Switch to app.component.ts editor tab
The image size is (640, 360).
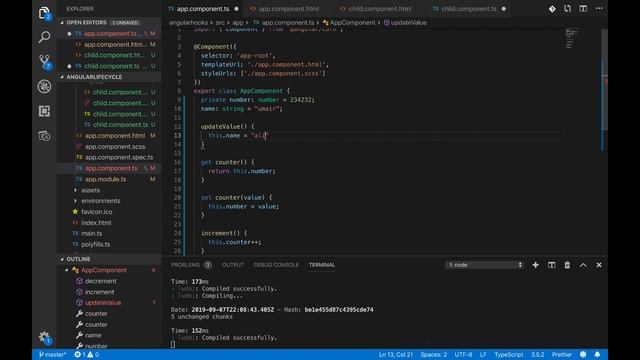tap(203, 9)
